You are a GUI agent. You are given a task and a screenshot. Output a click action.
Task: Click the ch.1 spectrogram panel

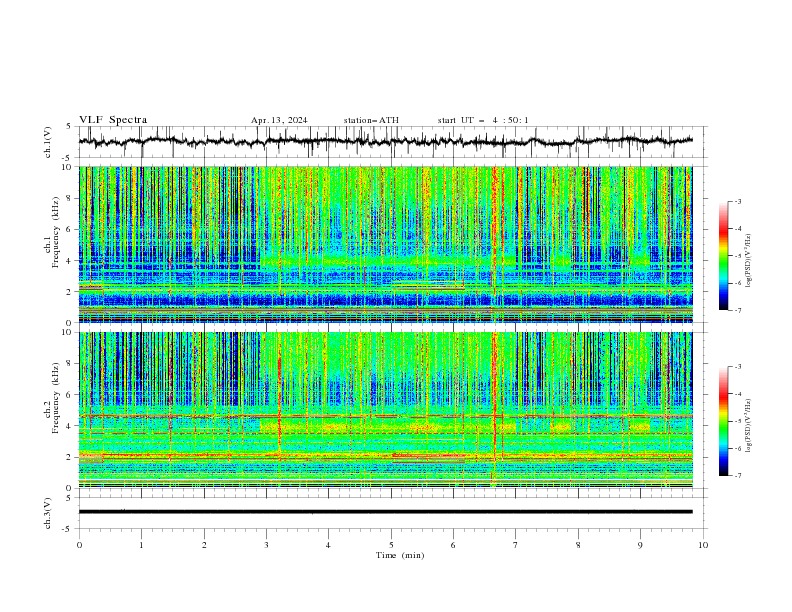pos(385,244)
